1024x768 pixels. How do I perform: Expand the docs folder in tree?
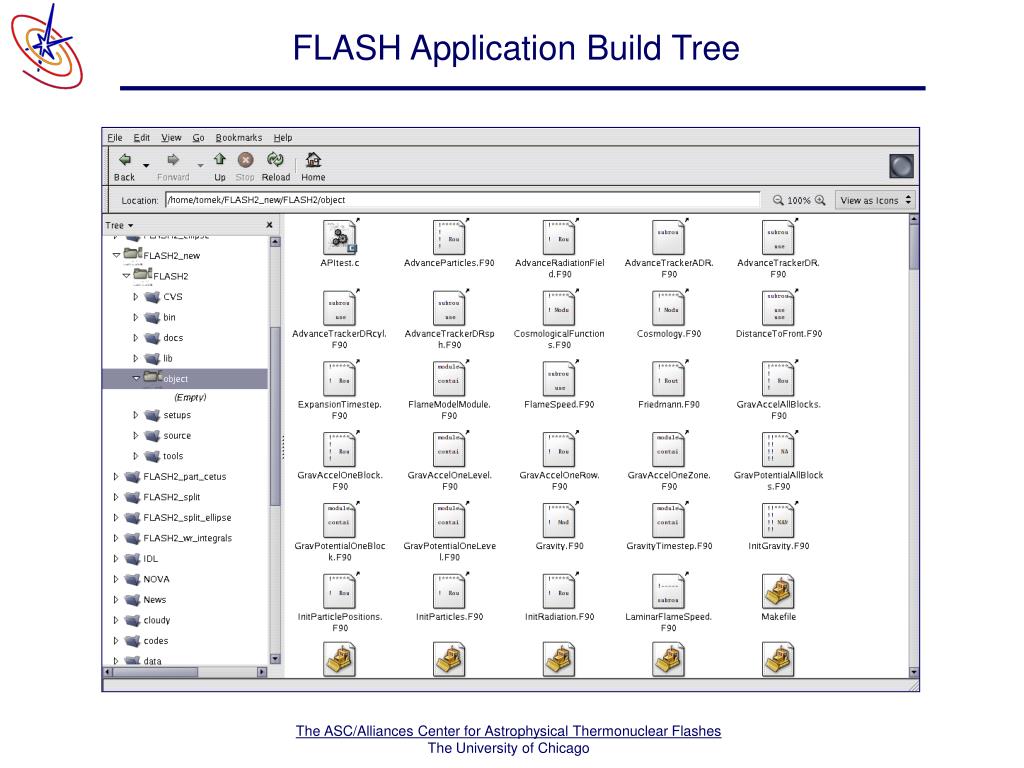(136, 338)
